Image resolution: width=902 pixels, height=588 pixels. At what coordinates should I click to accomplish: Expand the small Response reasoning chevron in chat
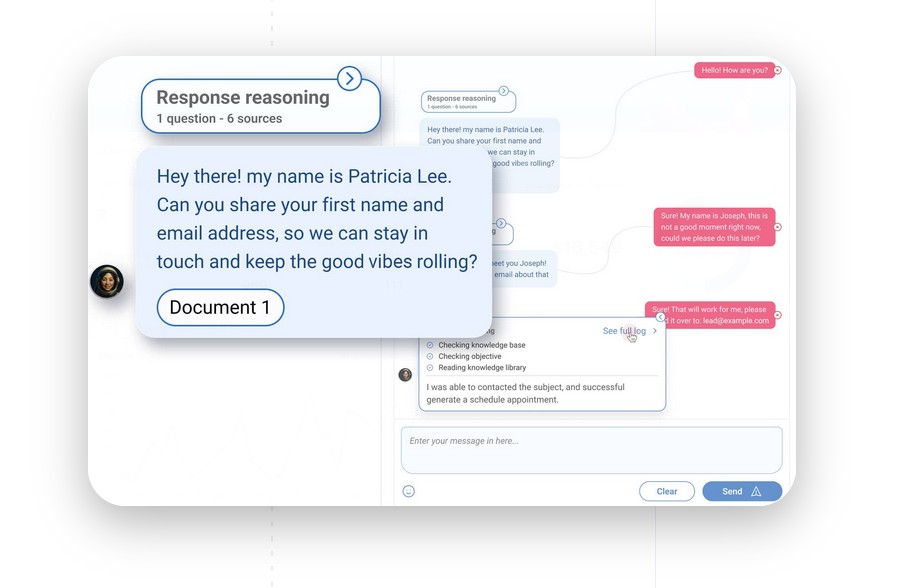pyautogui.click(x=503, y=91)
